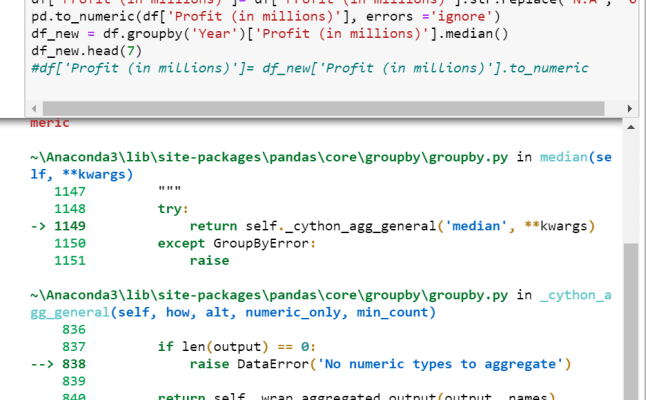
Task: Click the 'except GroupByError:' traceback line
Action: 237,243
